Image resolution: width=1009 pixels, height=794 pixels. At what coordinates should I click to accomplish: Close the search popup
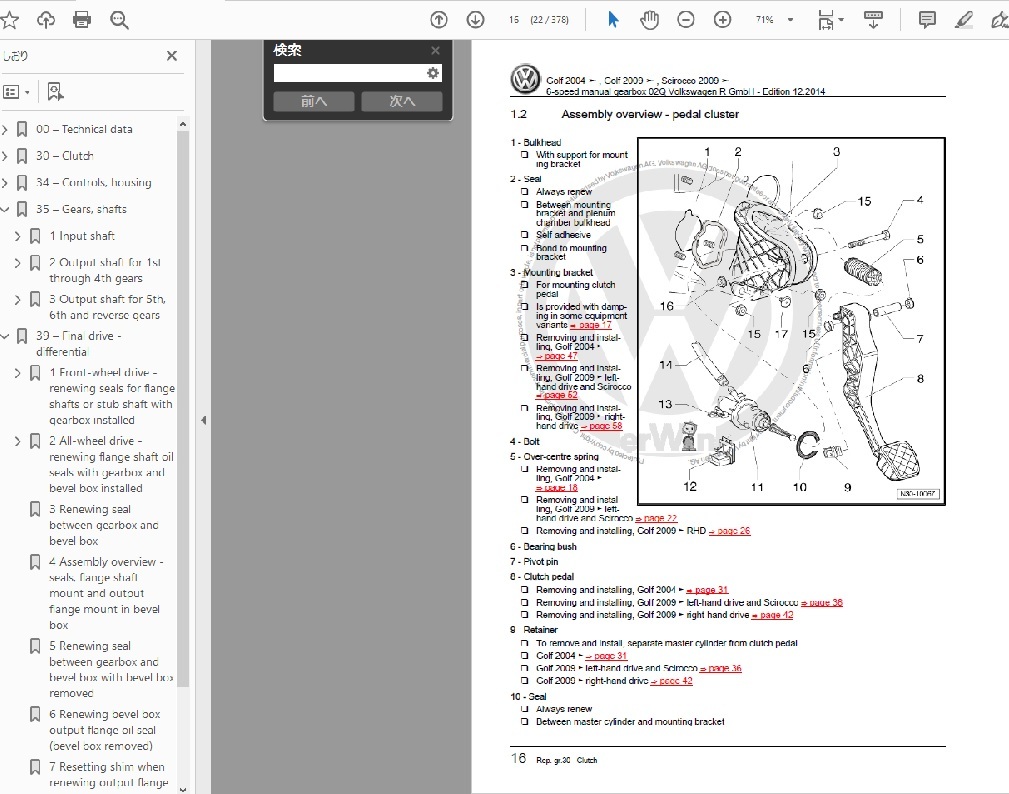point(436,50)
